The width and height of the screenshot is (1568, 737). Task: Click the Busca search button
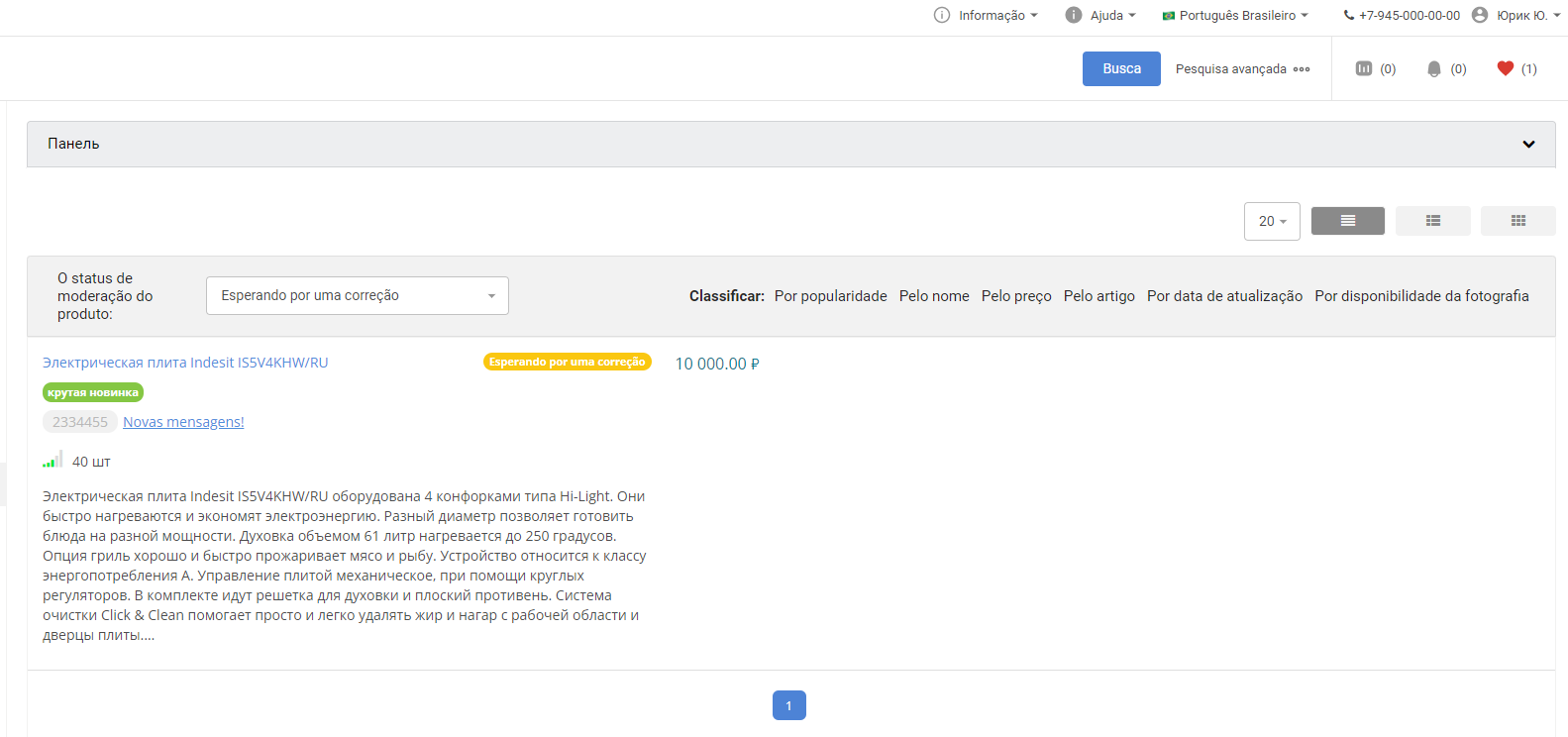pos(1121,68)
